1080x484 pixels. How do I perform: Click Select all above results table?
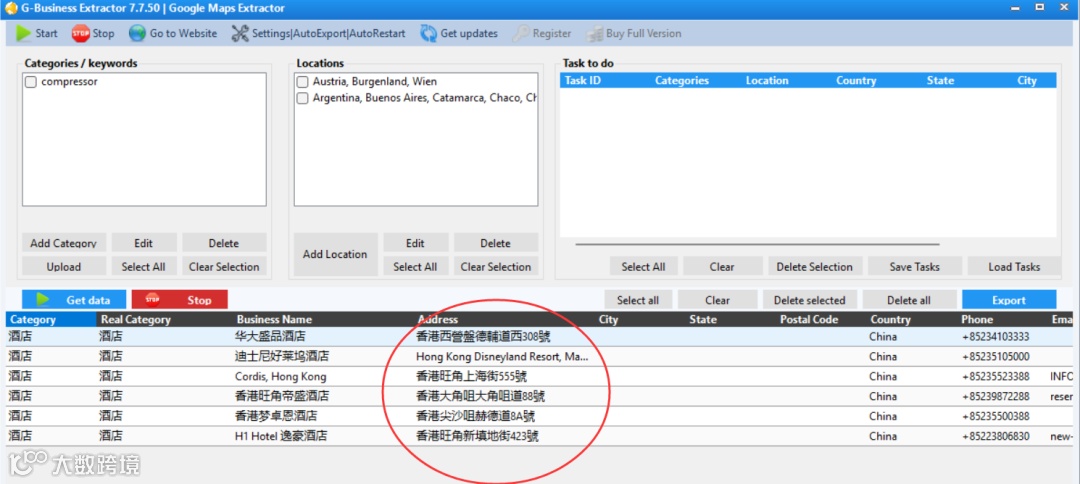638,299
